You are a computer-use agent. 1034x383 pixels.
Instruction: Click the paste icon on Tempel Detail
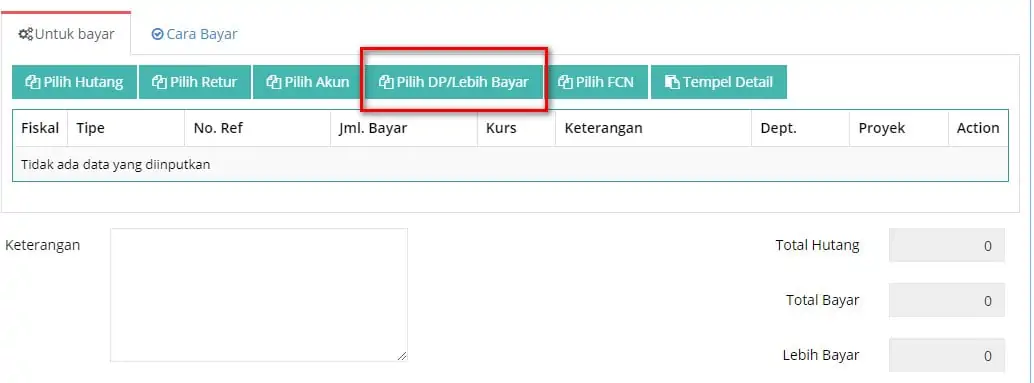tap(672, 82)
